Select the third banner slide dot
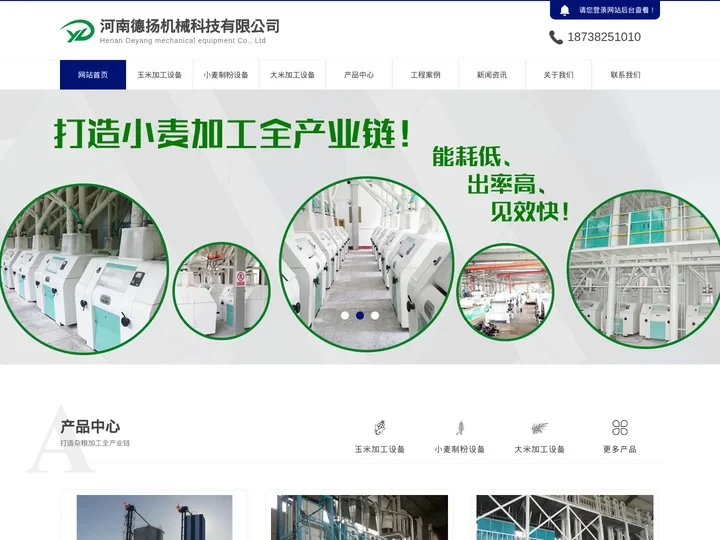This screenshot has height=540, width=720. pos(375,315)
